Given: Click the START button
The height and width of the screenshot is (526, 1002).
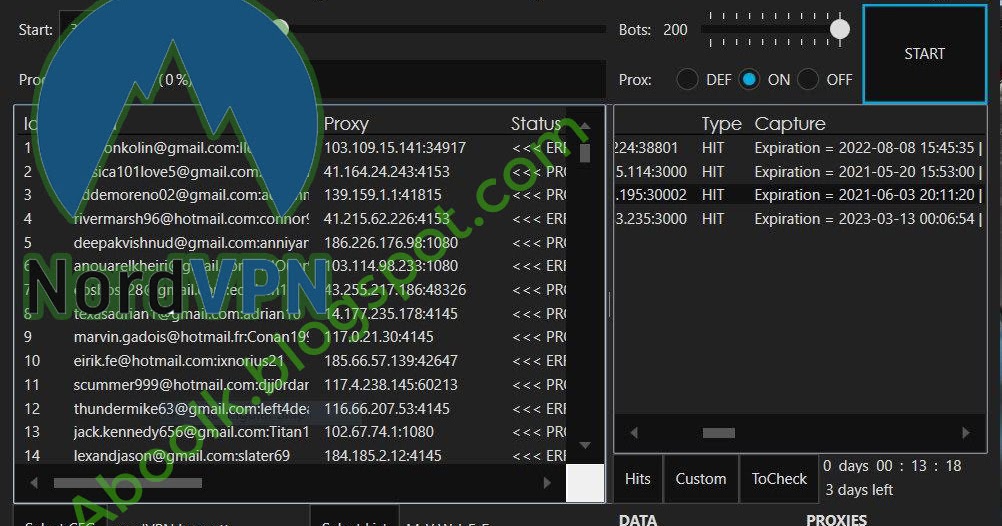Looking at the screenshot, I should click(924, 54).
